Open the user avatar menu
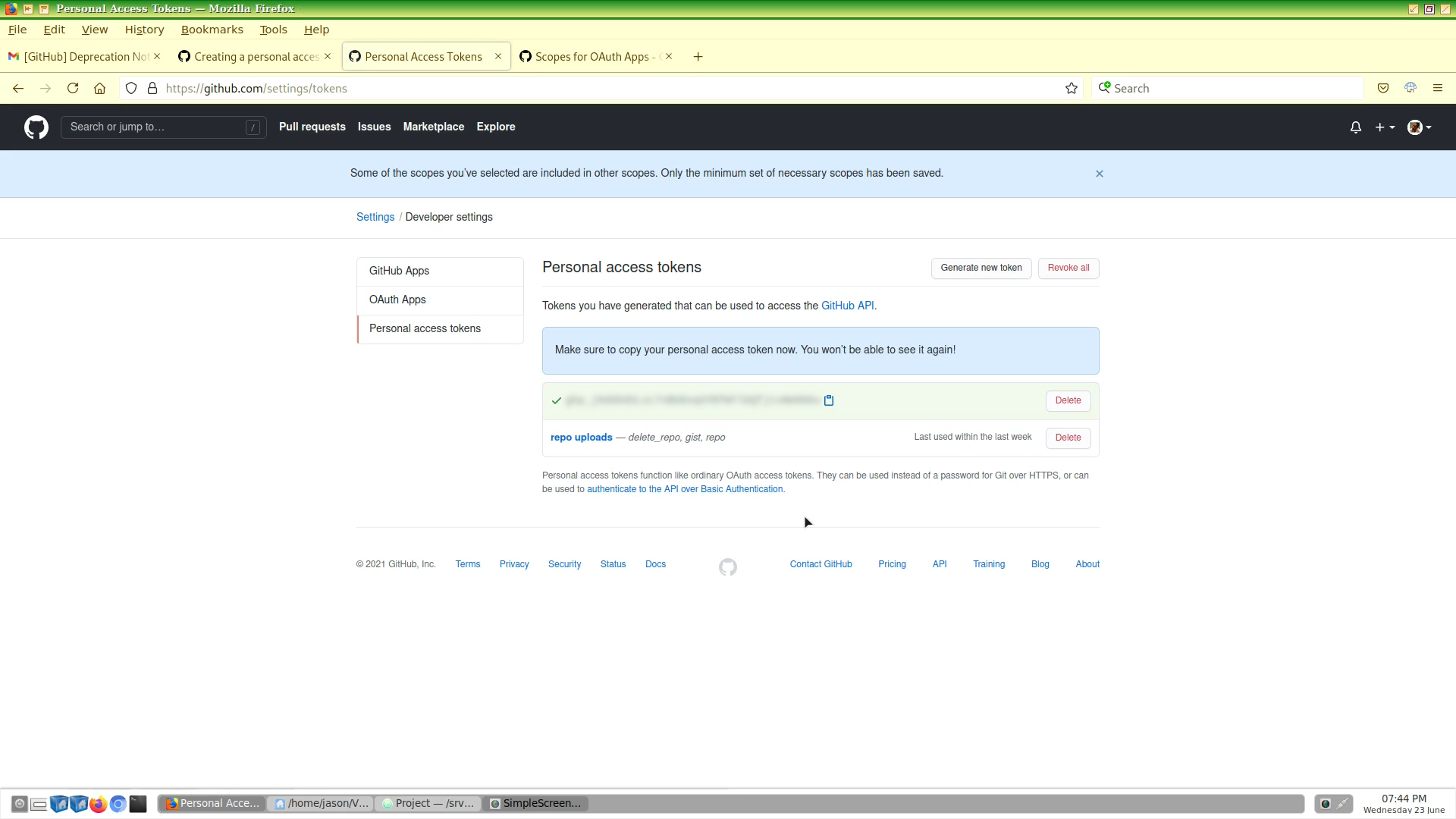This screenshot has width=1456, height=819. 1419,127
